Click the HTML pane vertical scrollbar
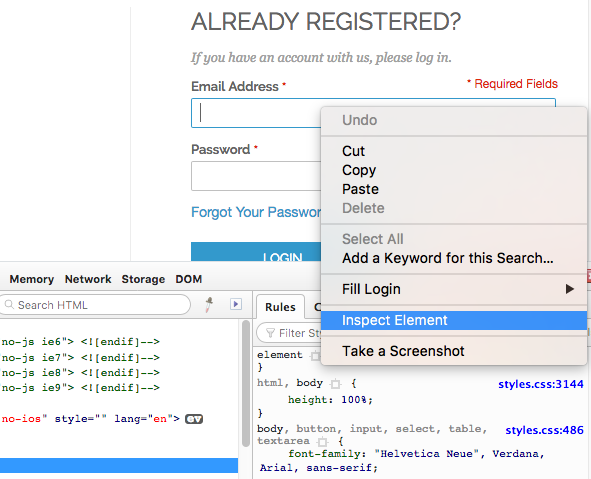591x479 pixels. 246,383
